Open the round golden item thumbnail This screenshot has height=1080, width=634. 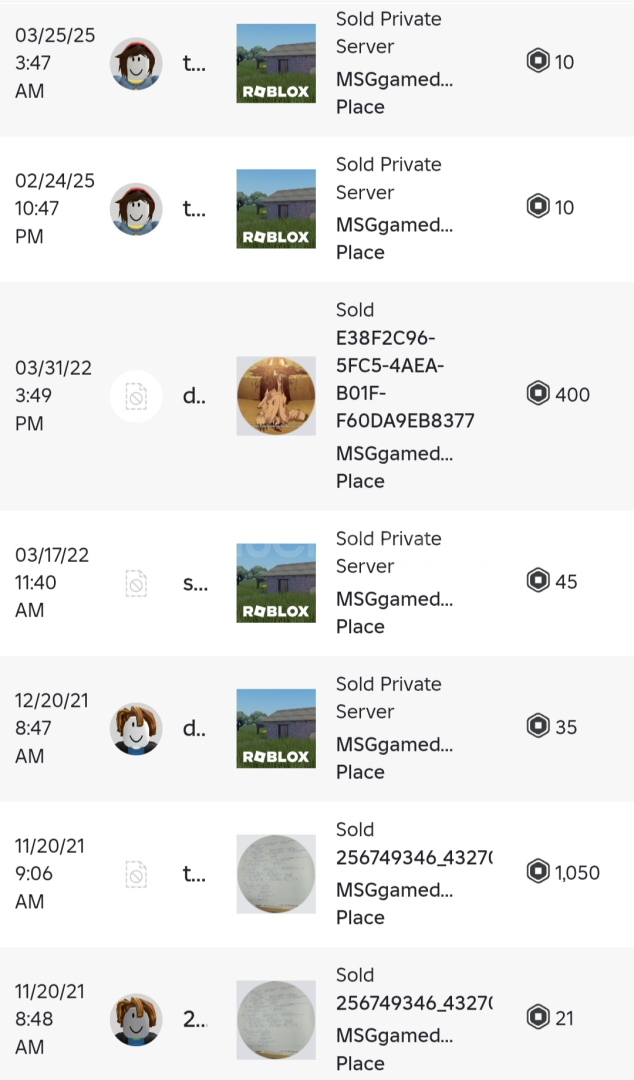pos(276,396)
